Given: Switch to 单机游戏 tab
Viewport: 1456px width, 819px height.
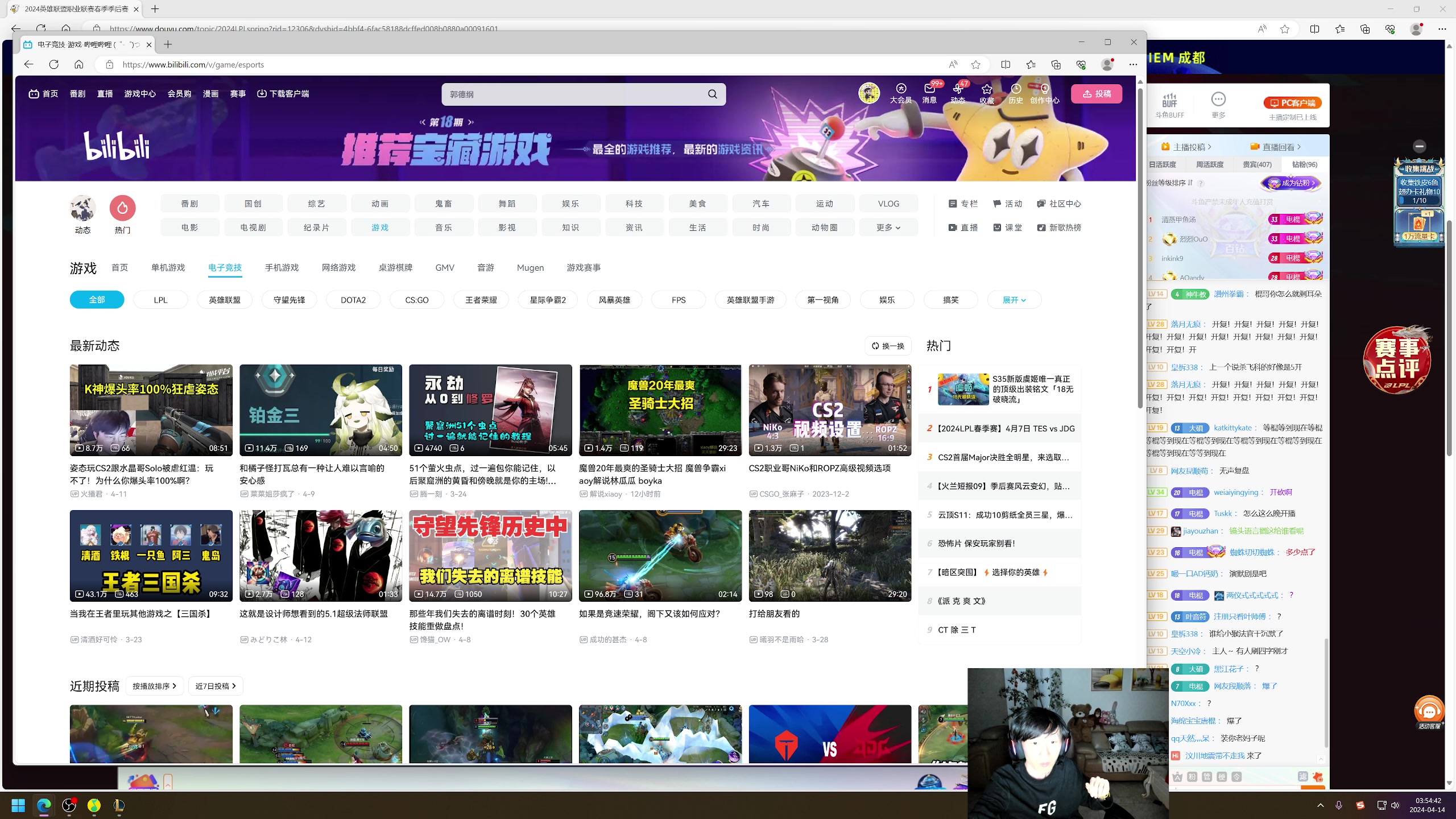Looking at the screenshot, I should [168, 267].
